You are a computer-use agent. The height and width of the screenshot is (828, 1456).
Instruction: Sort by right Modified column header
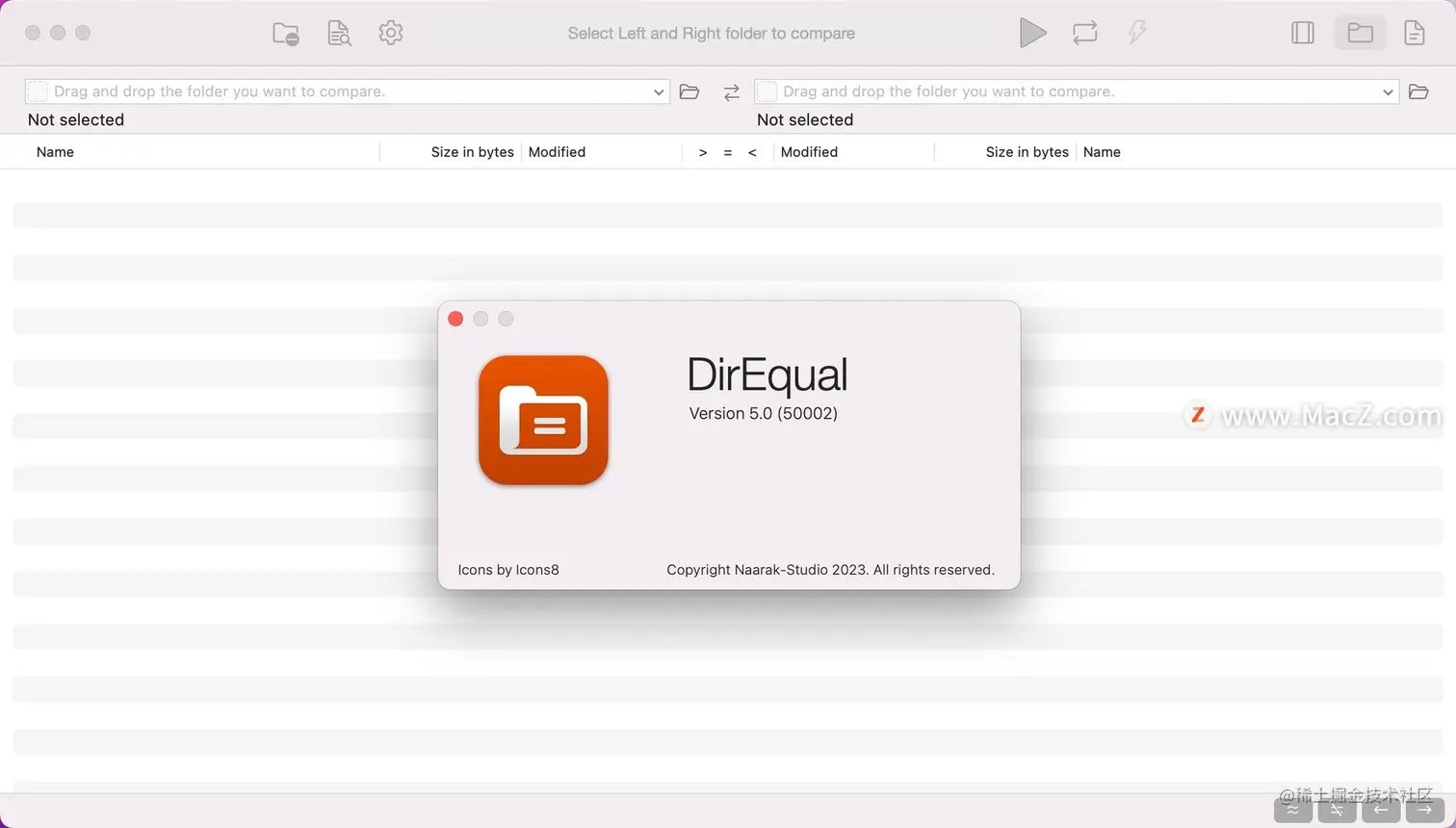click(x=809, y=152)
